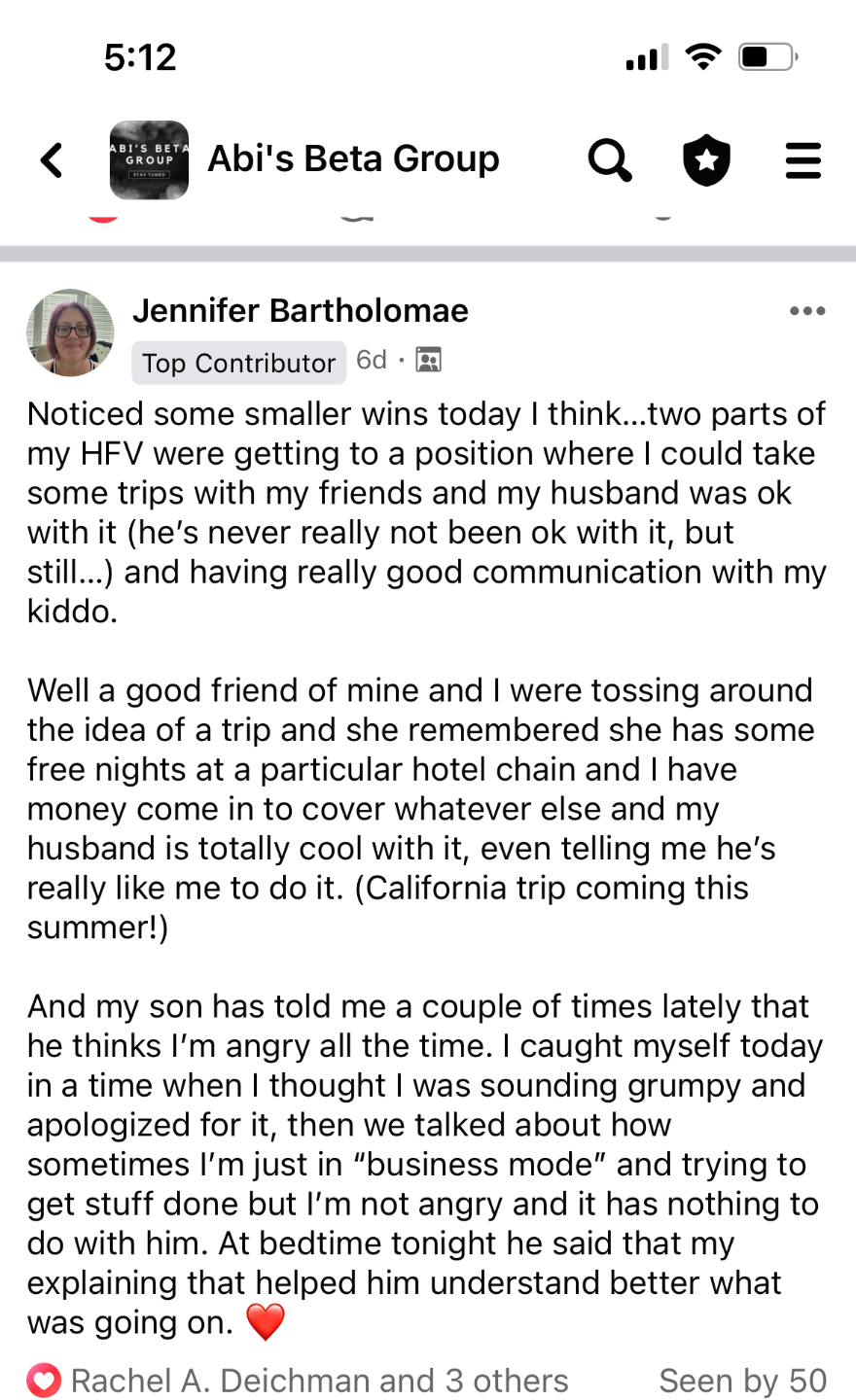856x1400 pixels.
Task: Open Abi's Beta Group title
Action: (353, 158)
